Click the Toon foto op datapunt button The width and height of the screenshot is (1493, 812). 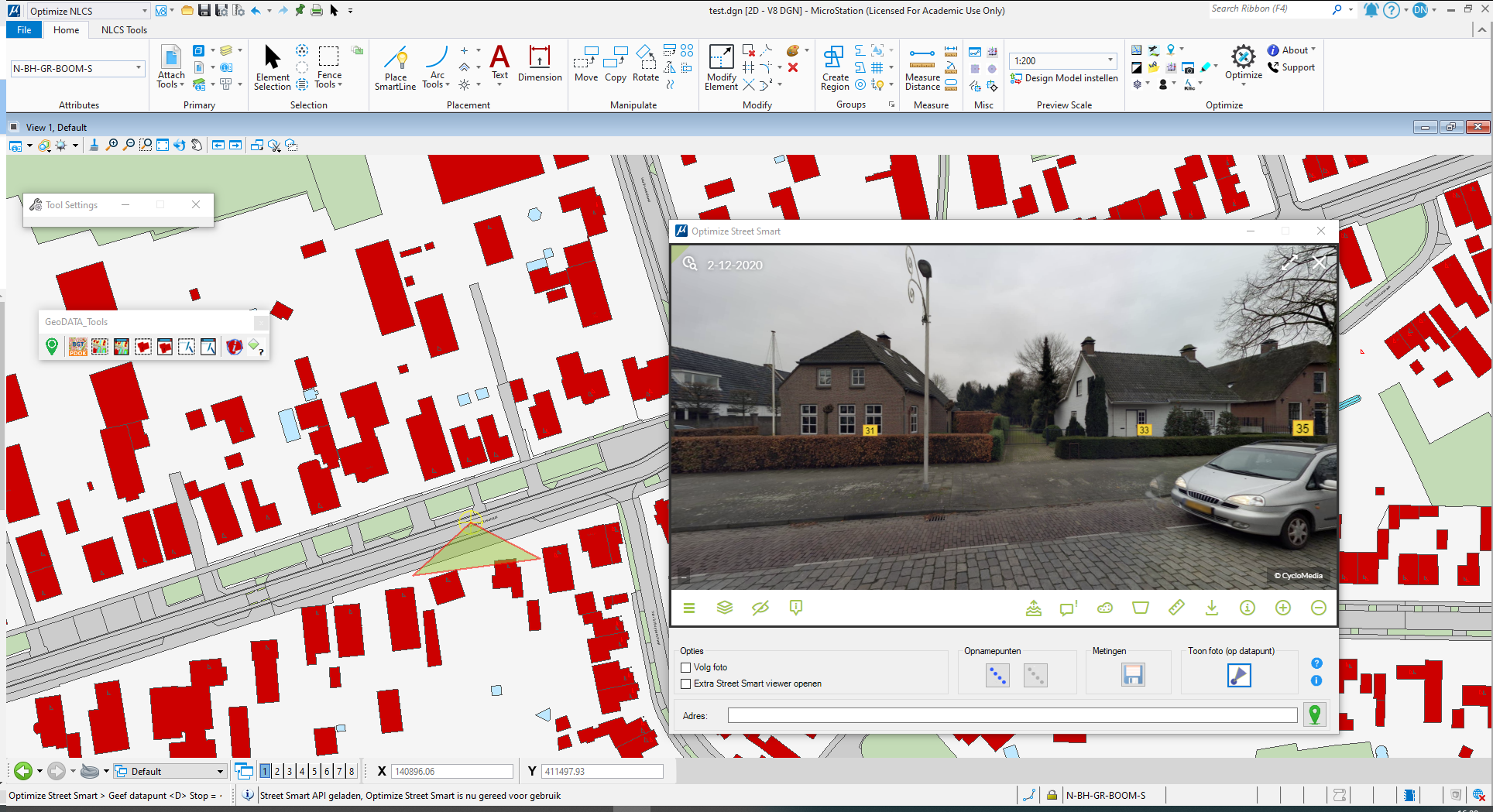point(1239,675)
